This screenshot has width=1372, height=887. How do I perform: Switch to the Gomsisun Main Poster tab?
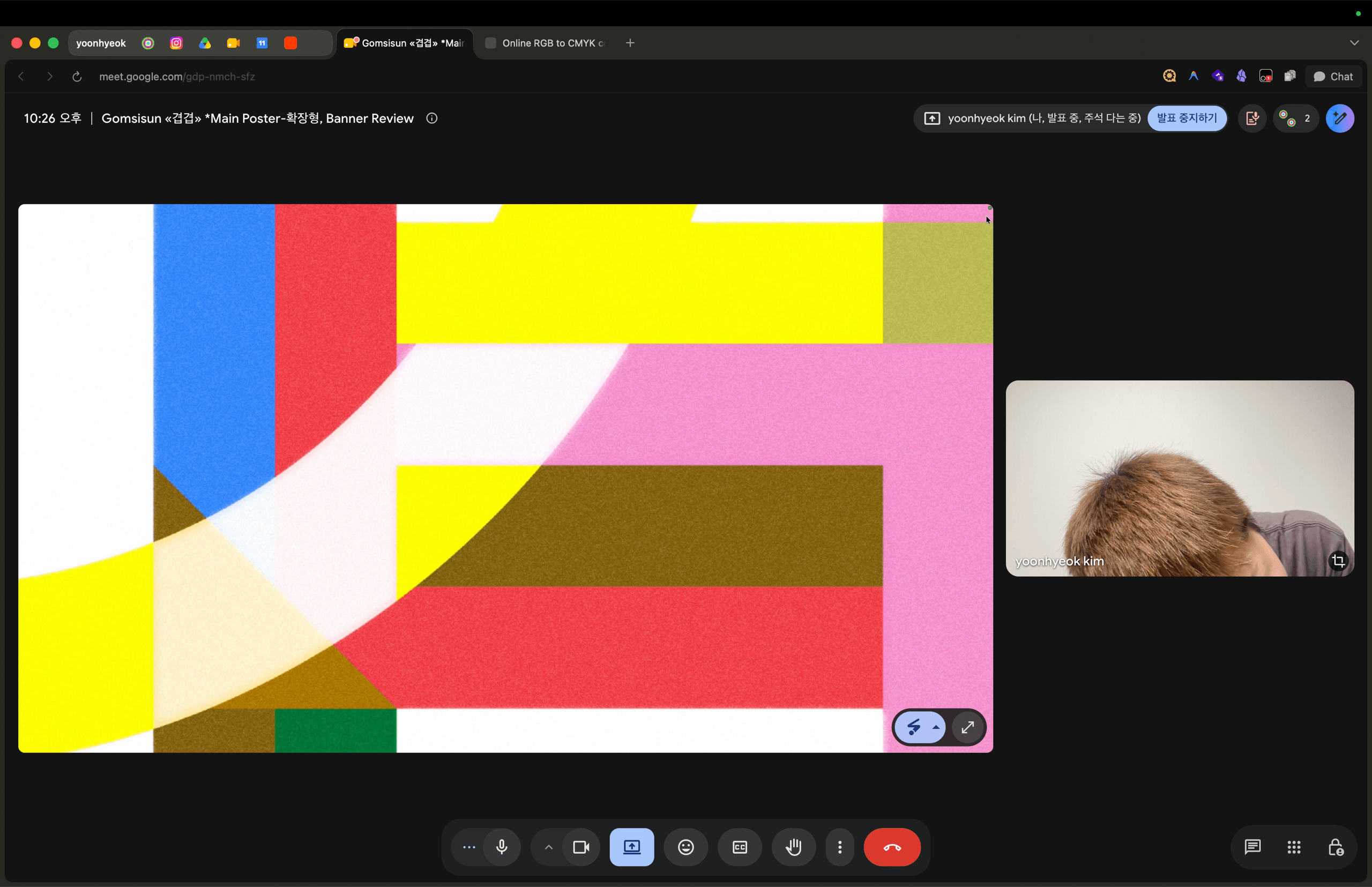tap(405, 43)
